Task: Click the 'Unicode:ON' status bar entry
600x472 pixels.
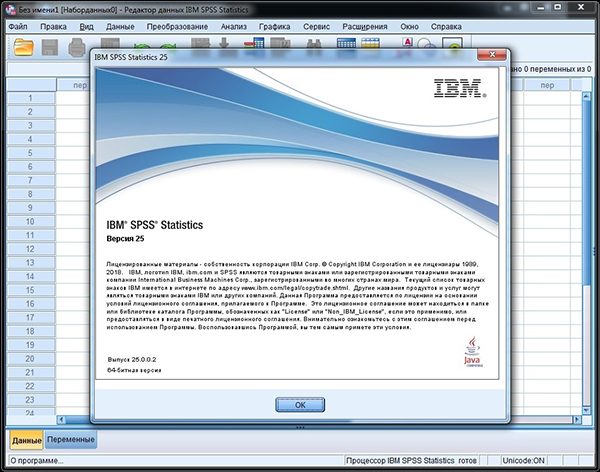Action: pyautogui.click(x=523, y=461)
